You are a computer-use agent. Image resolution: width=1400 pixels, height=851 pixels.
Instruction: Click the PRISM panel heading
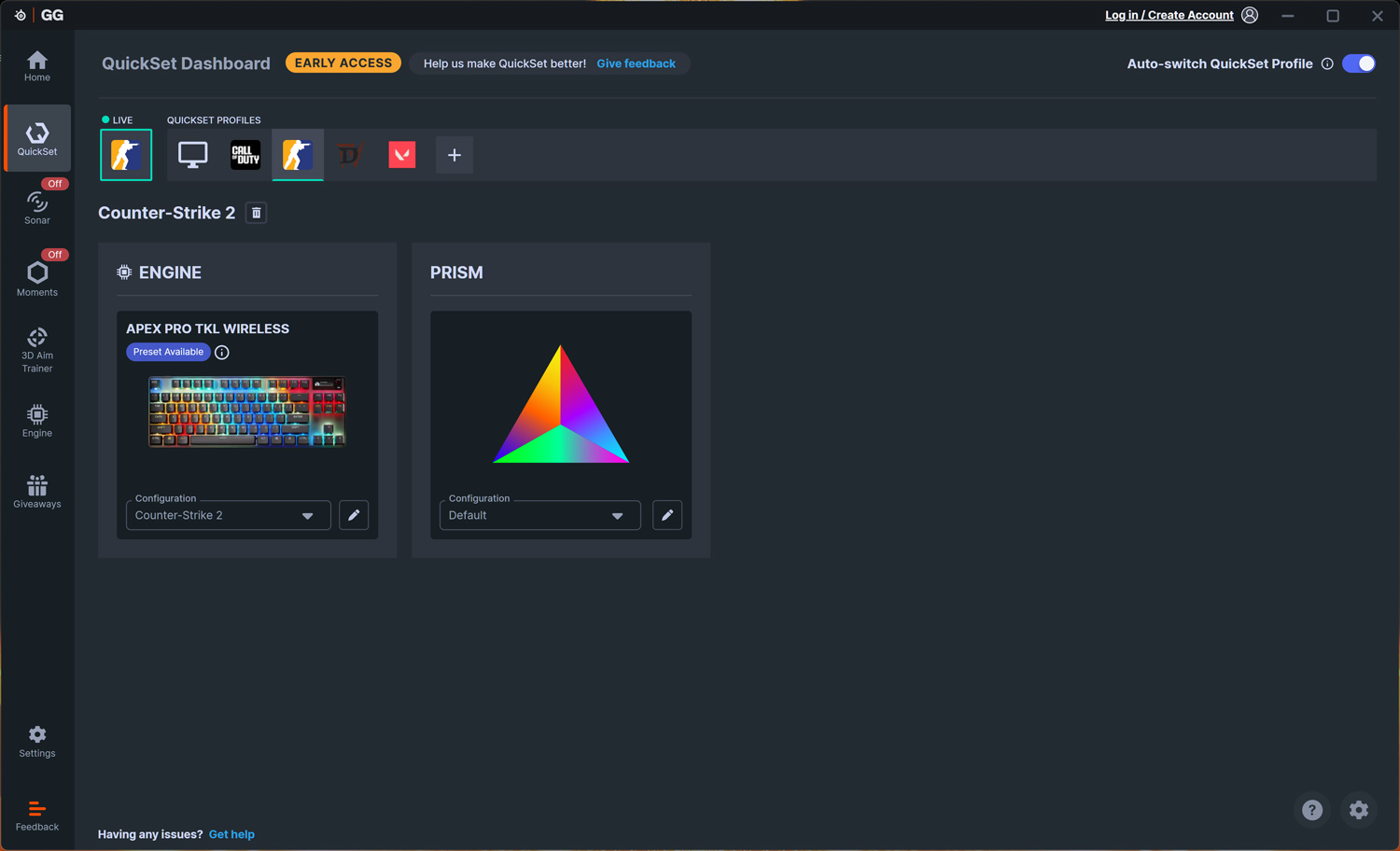456,272
